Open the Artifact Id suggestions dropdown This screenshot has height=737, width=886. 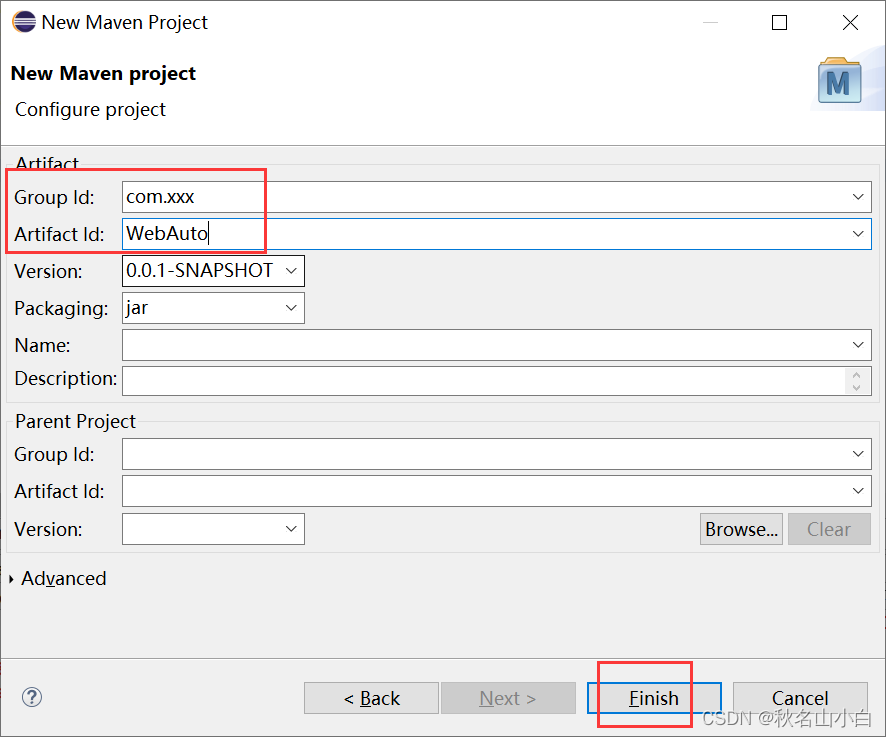click(858, 233)
